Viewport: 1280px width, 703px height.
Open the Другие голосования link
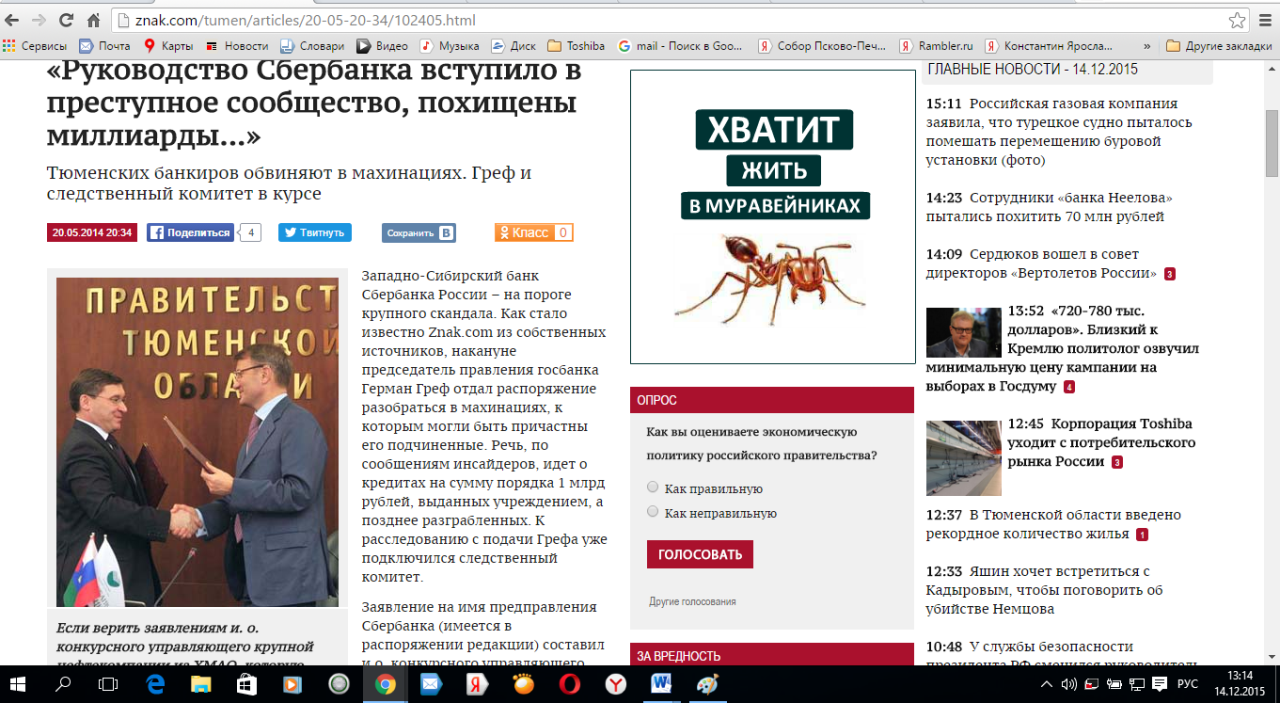click(x=692, y=602)
